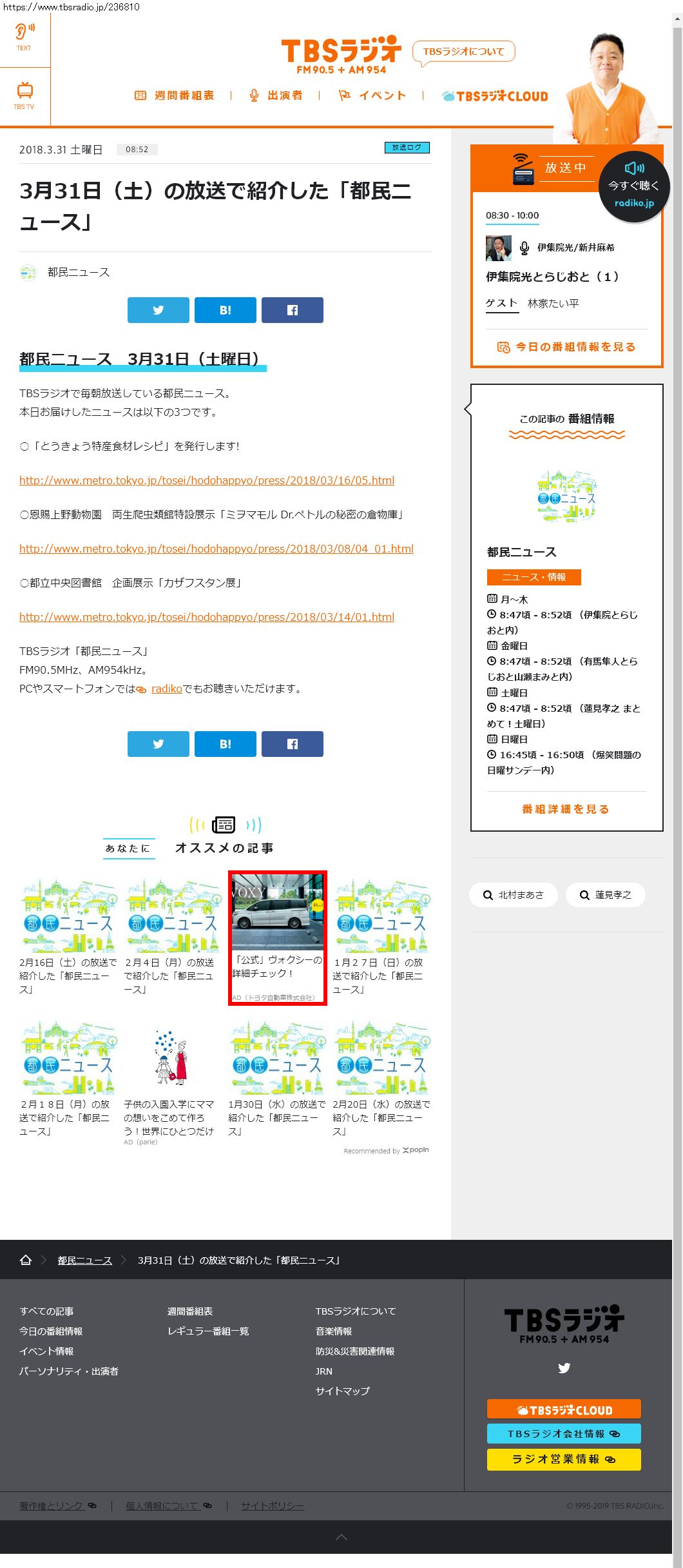Open the parie 子供の入園入学 advertisement

pyautogui.click(x=173, y=1082)
